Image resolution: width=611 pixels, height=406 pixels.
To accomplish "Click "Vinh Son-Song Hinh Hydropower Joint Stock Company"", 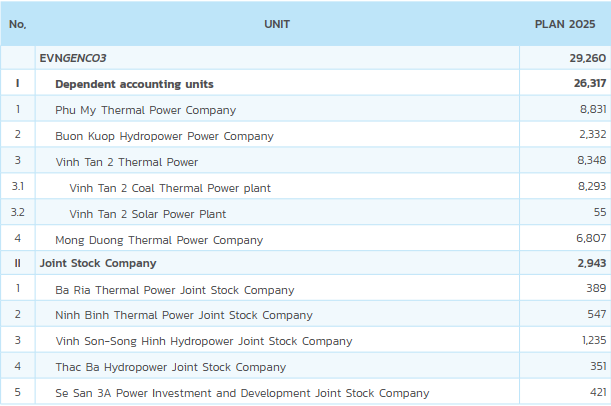I will pyautogui.click(x=204, y=341).
